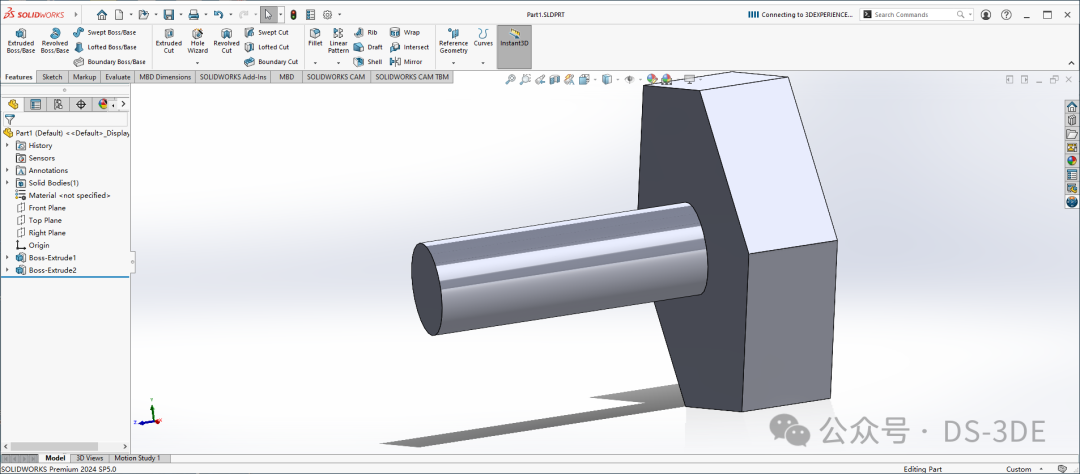This screenshot has height=474, width=1080.
Task: Open the Design Library task pane icon
Action: (x=1072, y=121)
